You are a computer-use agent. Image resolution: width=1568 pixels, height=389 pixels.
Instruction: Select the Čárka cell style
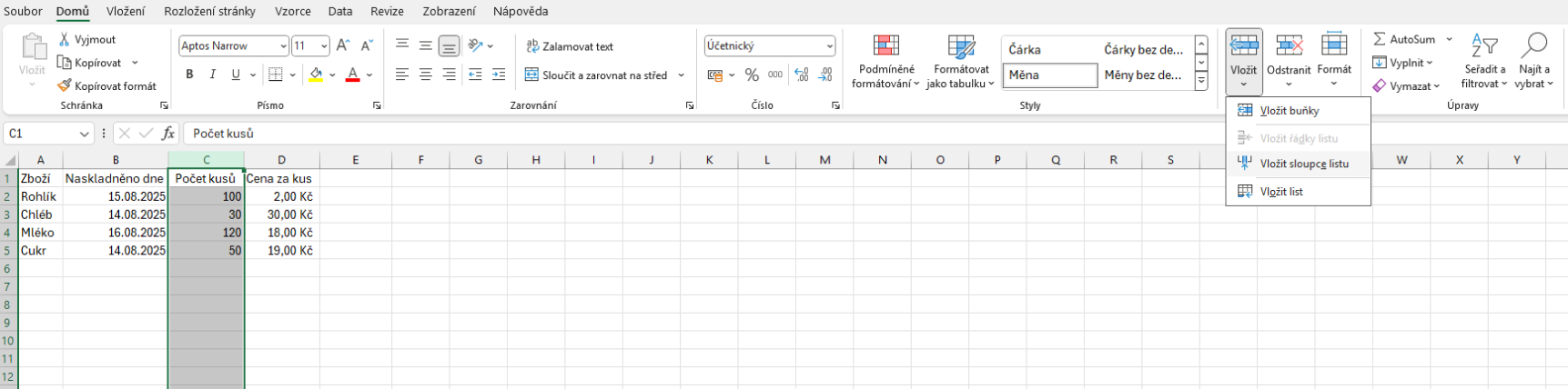tap(1050, 50)
